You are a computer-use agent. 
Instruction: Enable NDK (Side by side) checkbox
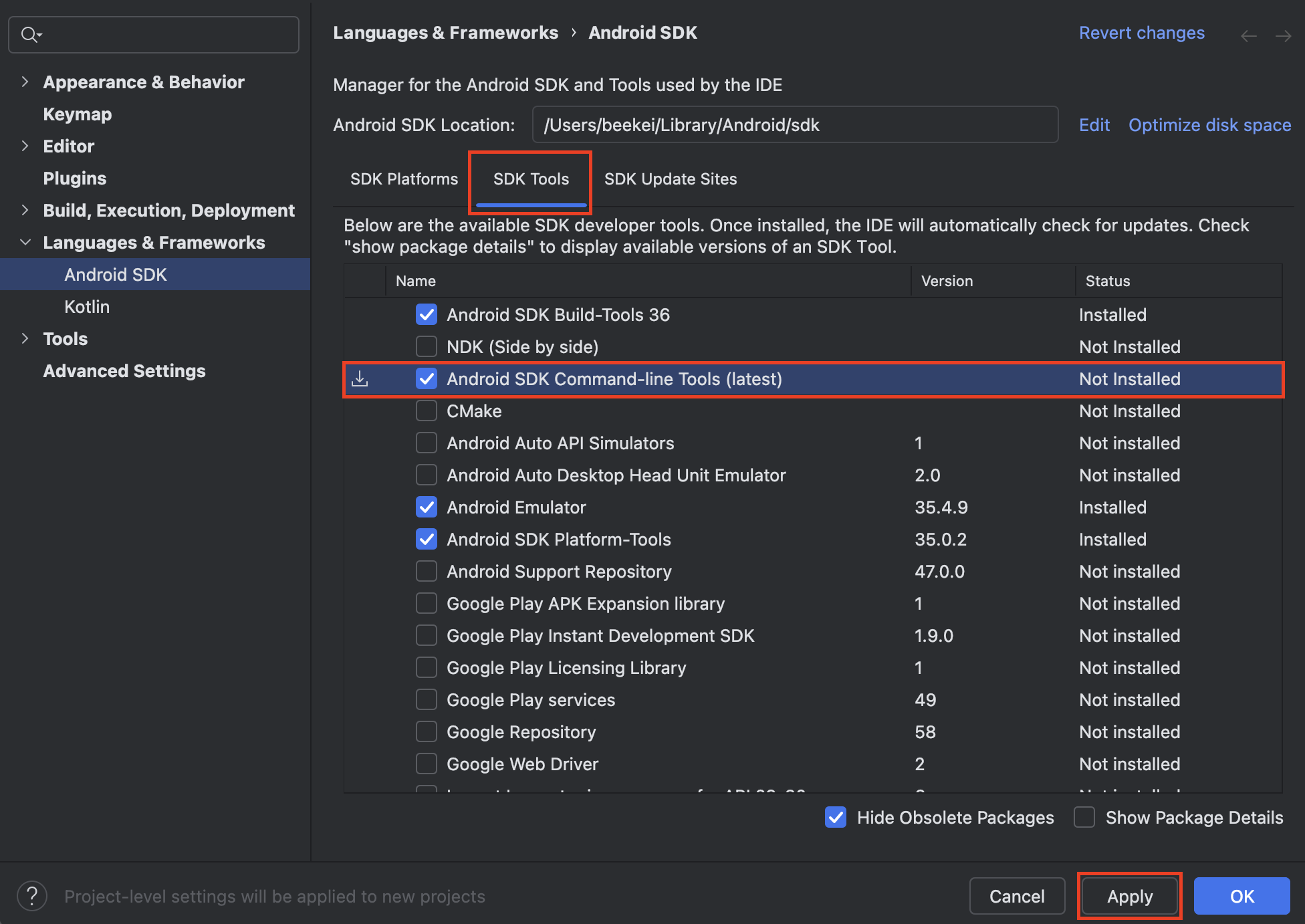coord(427,347)
